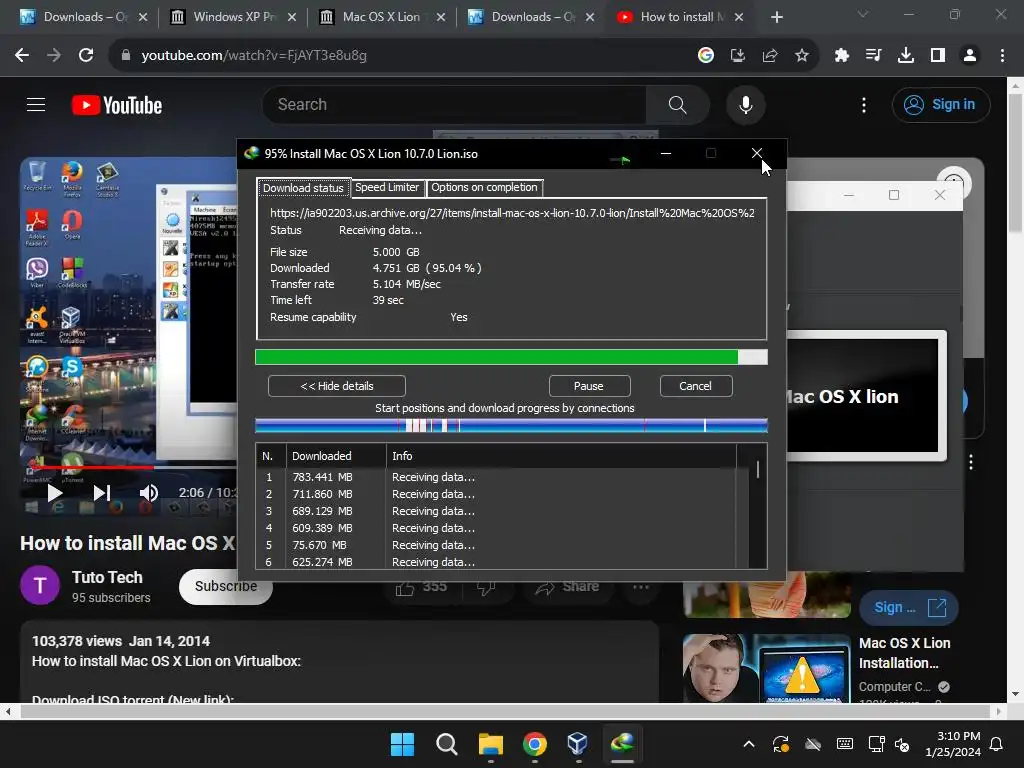The image size is (1024, 768).
Task: Click the share page icon in address bar
Action: pyautogui.click(x=770, y=56)
